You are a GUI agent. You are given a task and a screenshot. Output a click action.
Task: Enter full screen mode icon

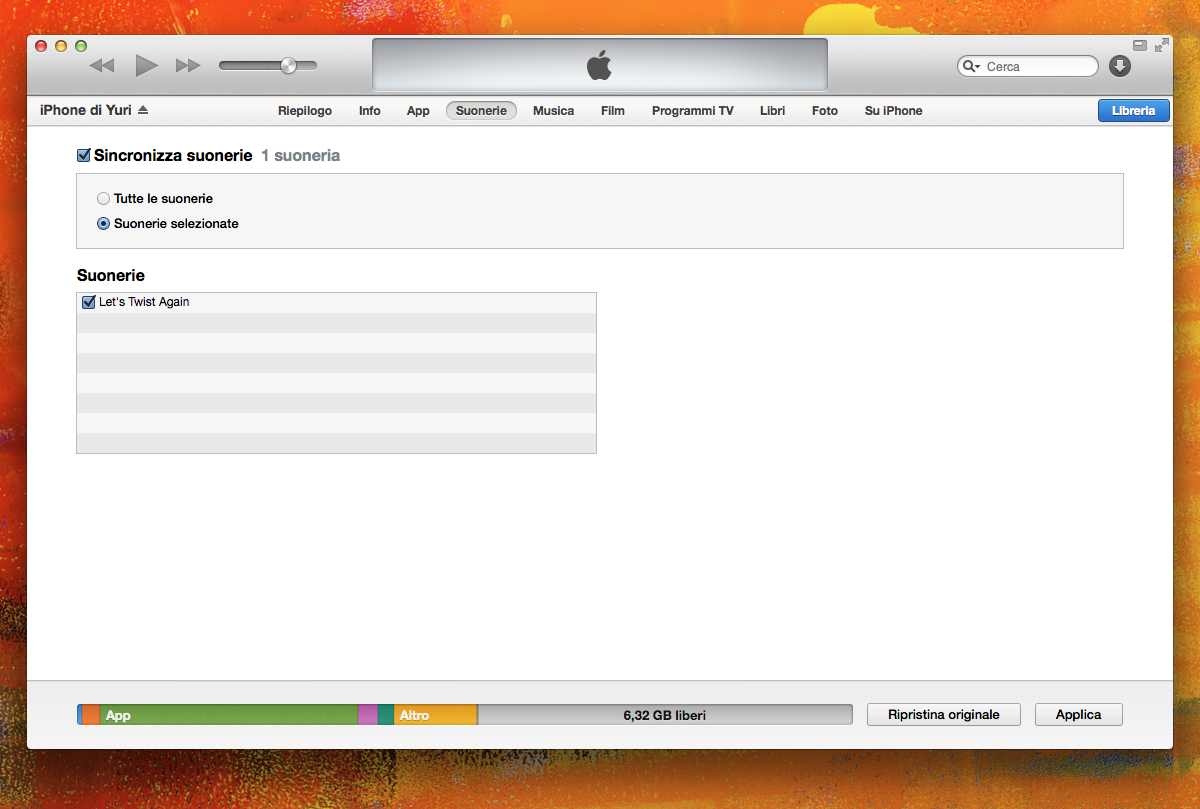[1161, 46]
